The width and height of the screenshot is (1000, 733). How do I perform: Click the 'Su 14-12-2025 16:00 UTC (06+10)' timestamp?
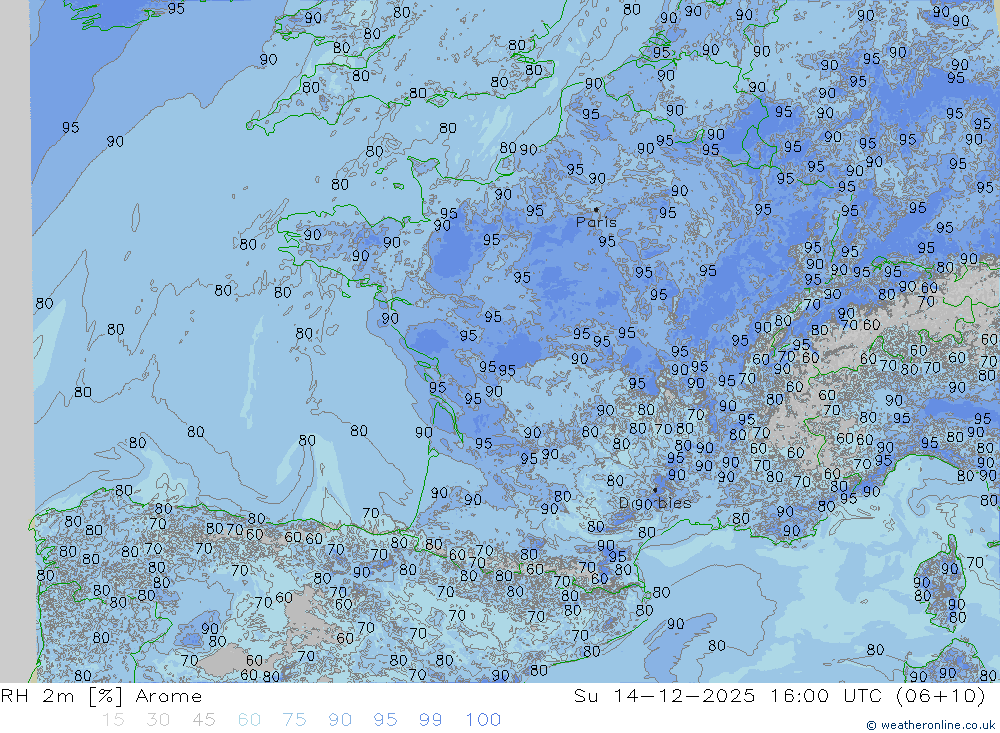click(x=779, y=695)
